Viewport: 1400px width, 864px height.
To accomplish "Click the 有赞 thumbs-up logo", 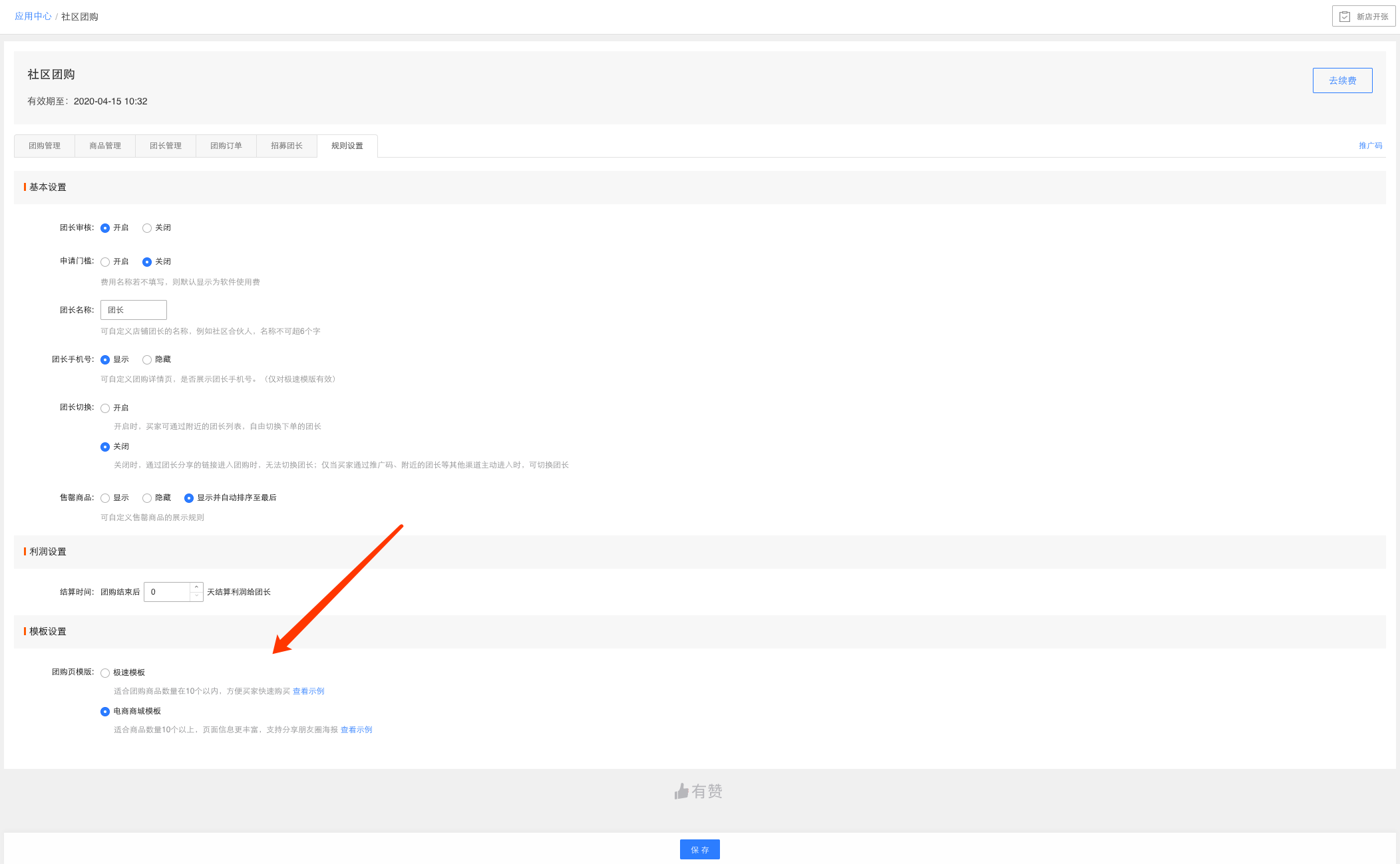I will pyautogui.click(x=681, y=792).
